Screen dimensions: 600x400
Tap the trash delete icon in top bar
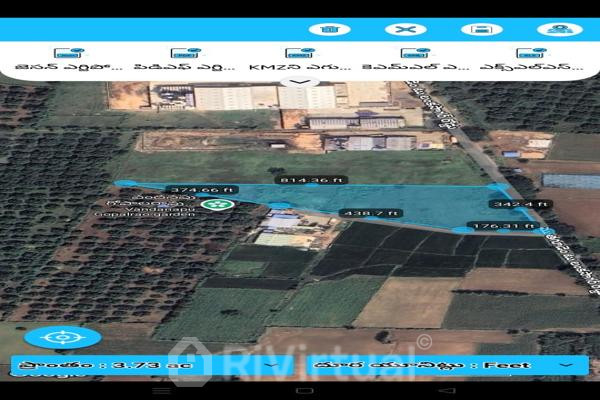pyautogui.click(x=328, y=28)
